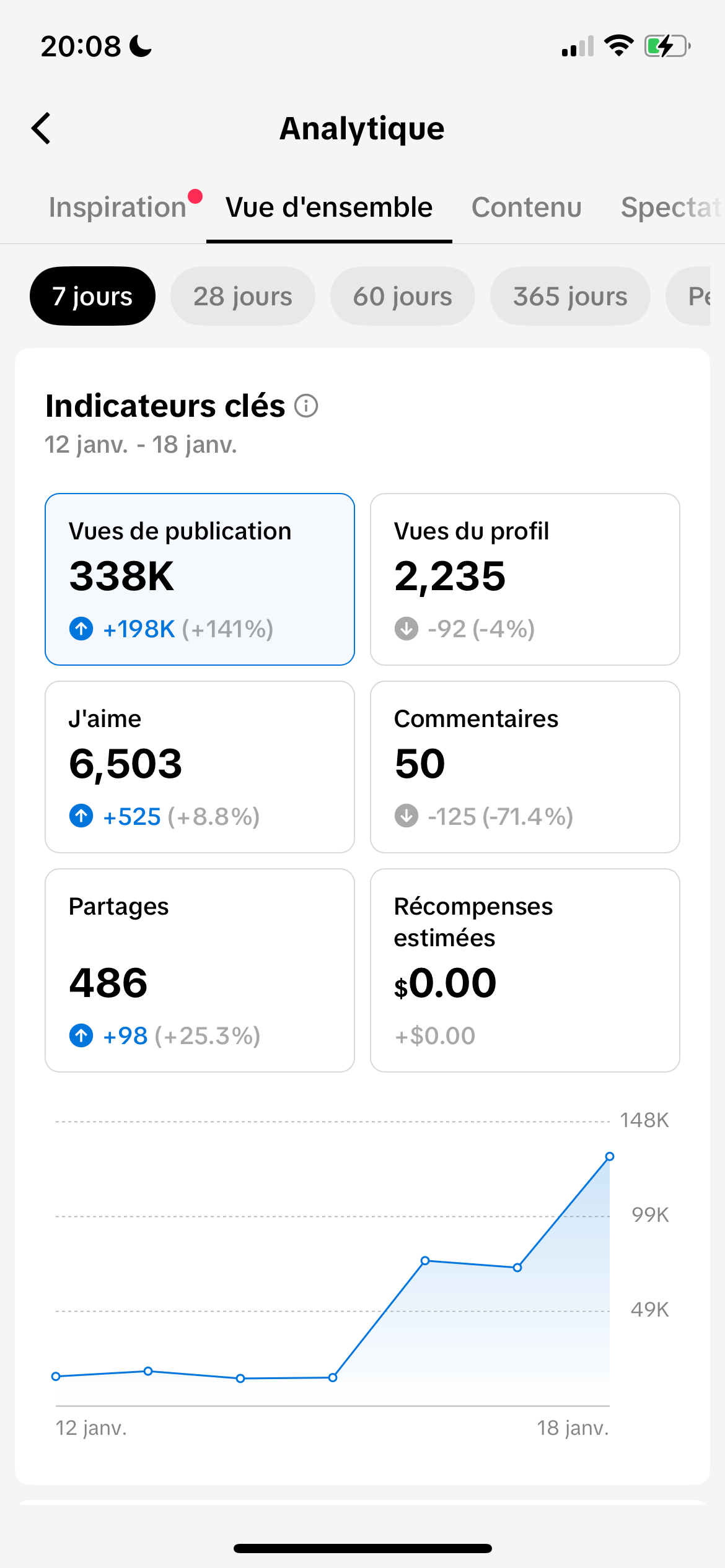Select the 60 jours period chip
The image size is (725, 1568).
[402, 296]
